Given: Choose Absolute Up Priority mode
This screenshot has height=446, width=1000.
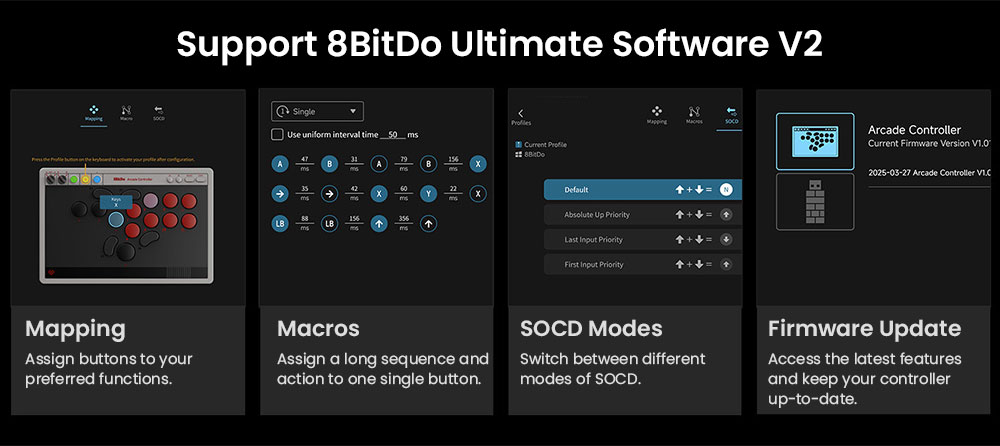Looking at the screenshot, I should (638, 215).
